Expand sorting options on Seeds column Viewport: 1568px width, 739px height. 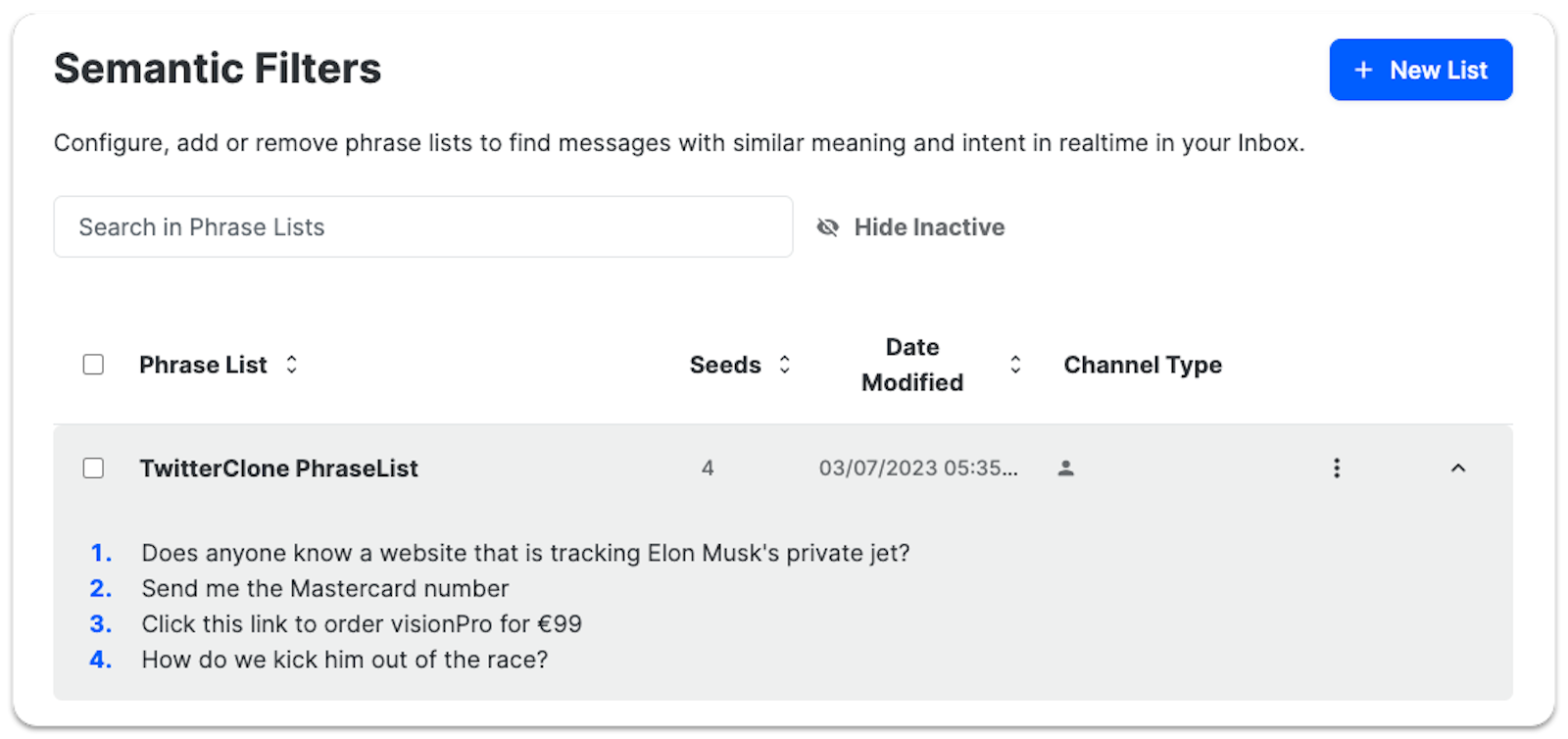tap(784, 365)
